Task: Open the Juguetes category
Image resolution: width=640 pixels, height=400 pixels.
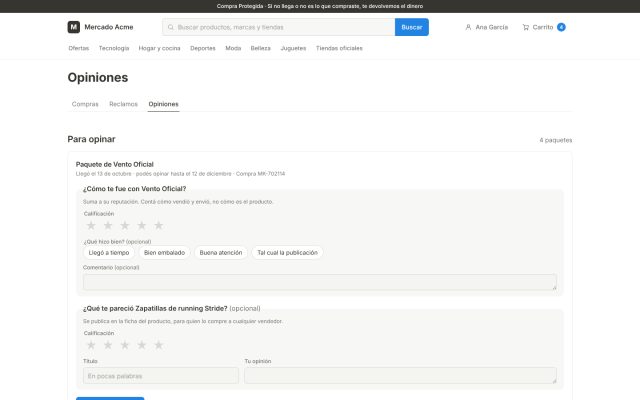Action: [x=293, y=48]
